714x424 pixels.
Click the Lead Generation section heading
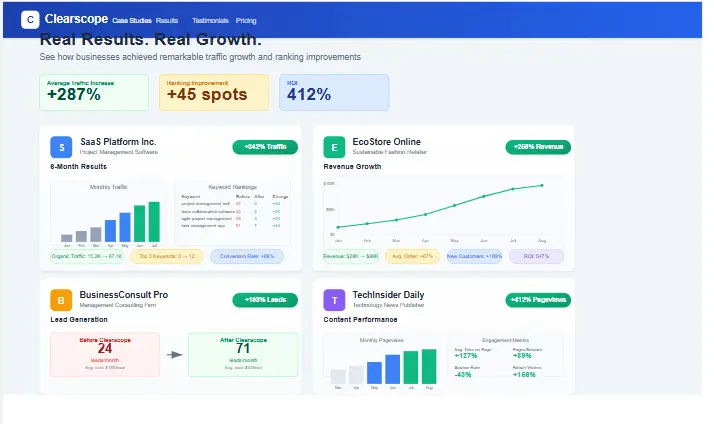[79, 320]
